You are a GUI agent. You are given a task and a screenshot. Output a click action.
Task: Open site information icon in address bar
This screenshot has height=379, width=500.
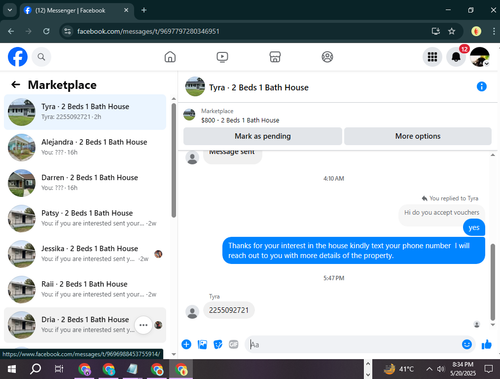68,31
